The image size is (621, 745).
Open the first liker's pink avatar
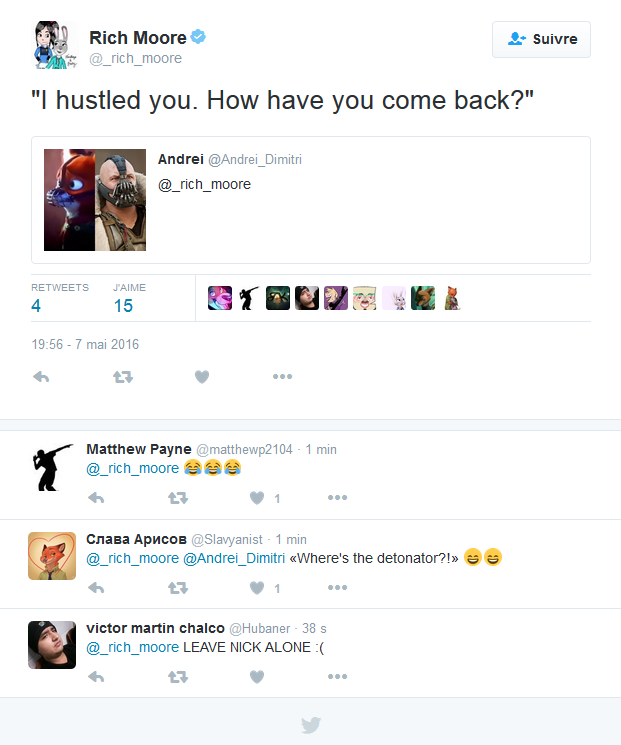tap(220, 298)
